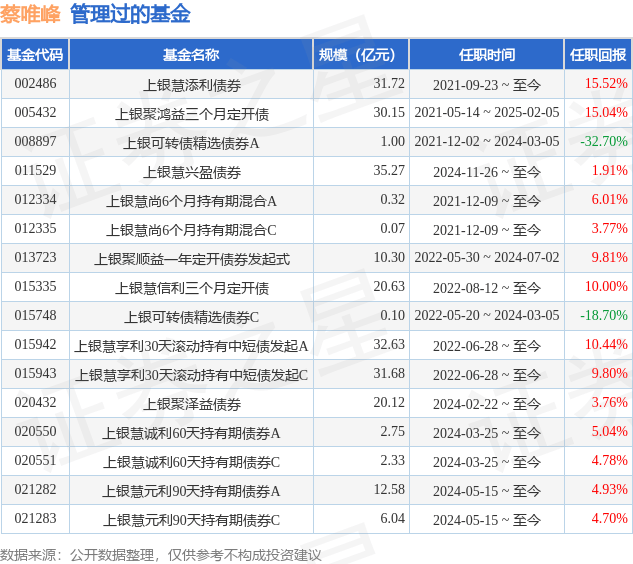Select fund code 015335
The width and height of the screenshot is (633, 564).
click(35, 287)
